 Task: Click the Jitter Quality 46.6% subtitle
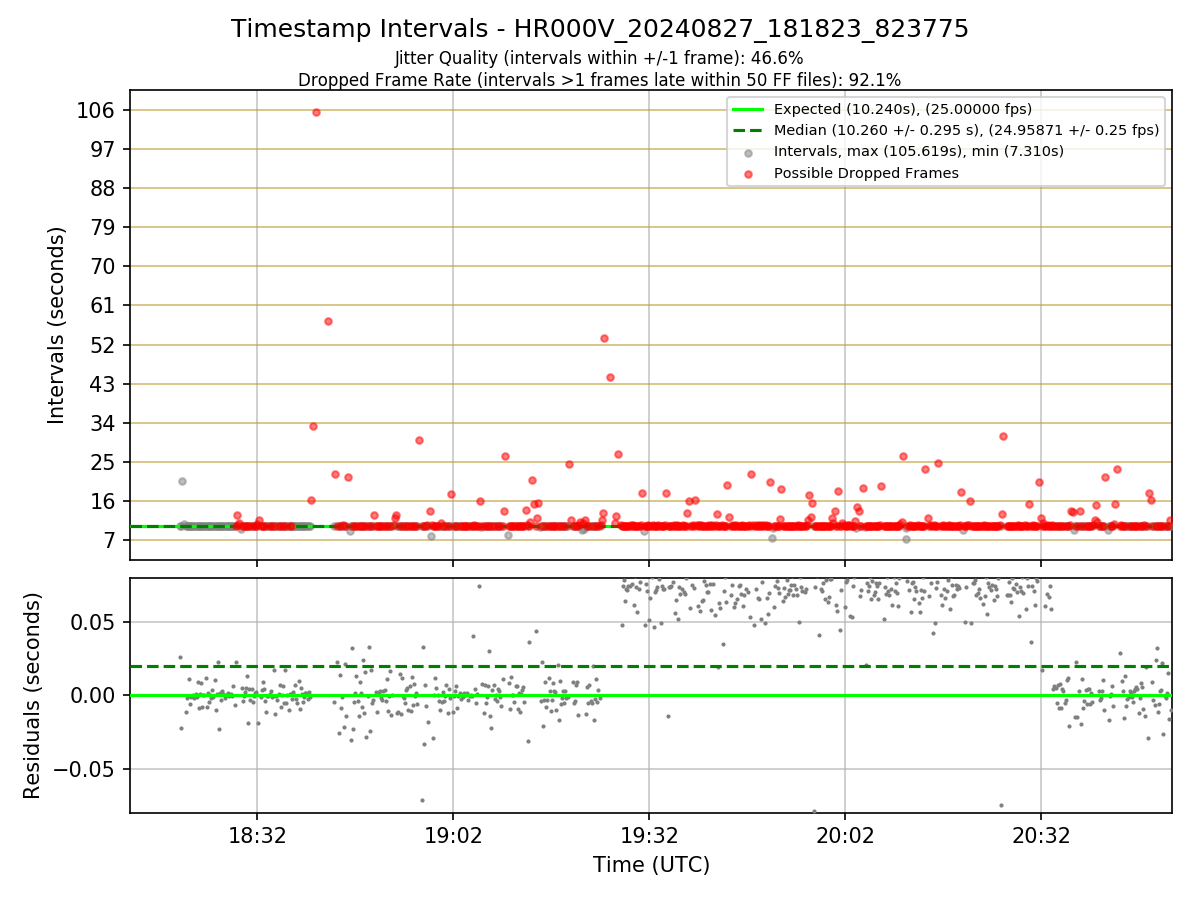(599, 58)
